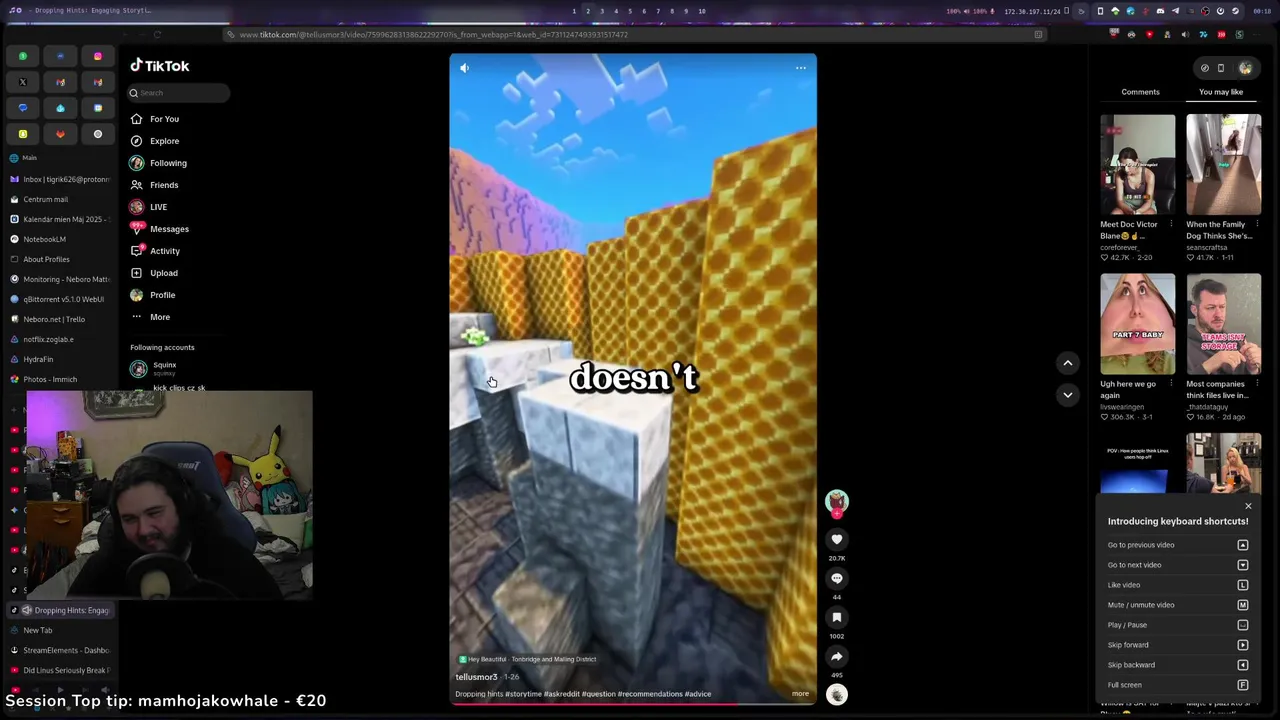This screenshot has width=1280, height=720.
Task: Open the Upload page
Action: tap(155, 273)
